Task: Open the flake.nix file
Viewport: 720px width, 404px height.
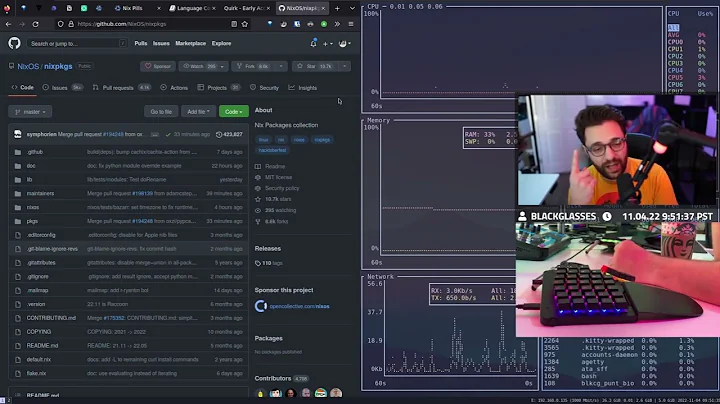Action: [36, 373]
